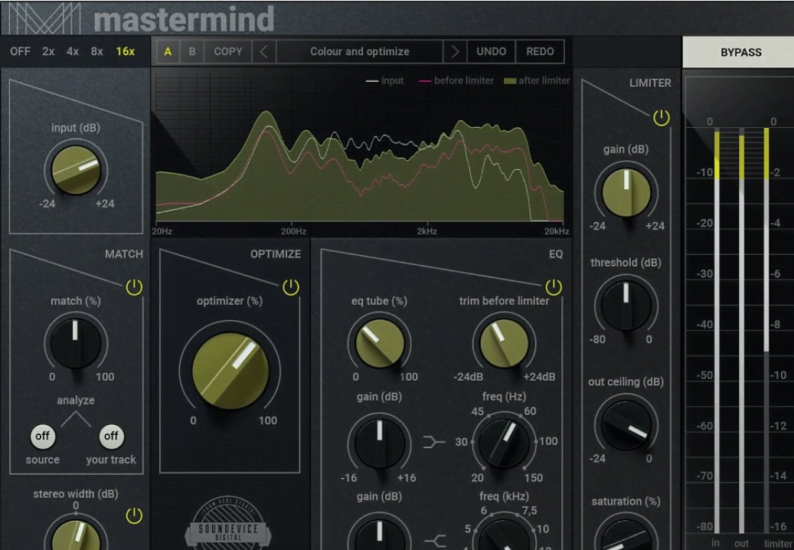Set oversampling to 8x
The width and height of the screenshot is (794, 550).
[97, 52]
